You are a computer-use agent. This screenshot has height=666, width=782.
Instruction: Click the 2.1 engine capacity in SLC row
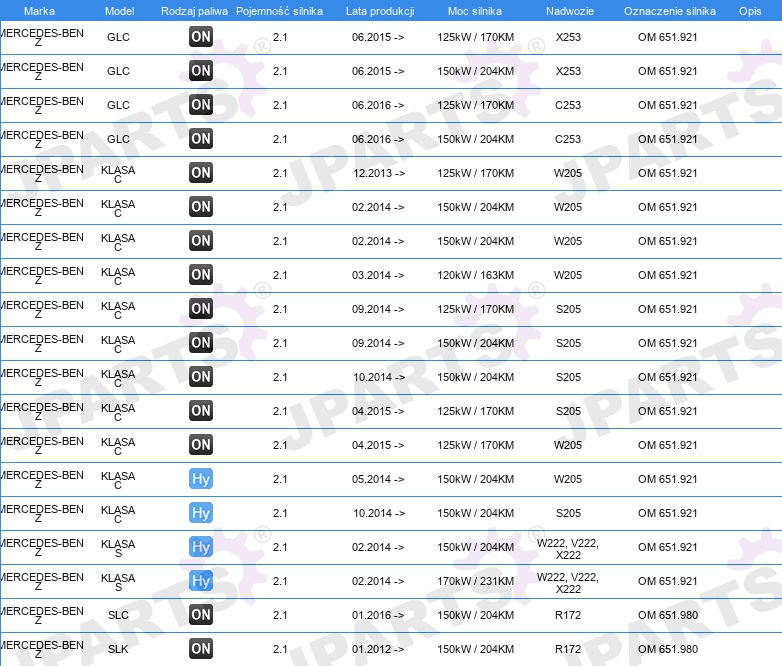coord(280,615)
